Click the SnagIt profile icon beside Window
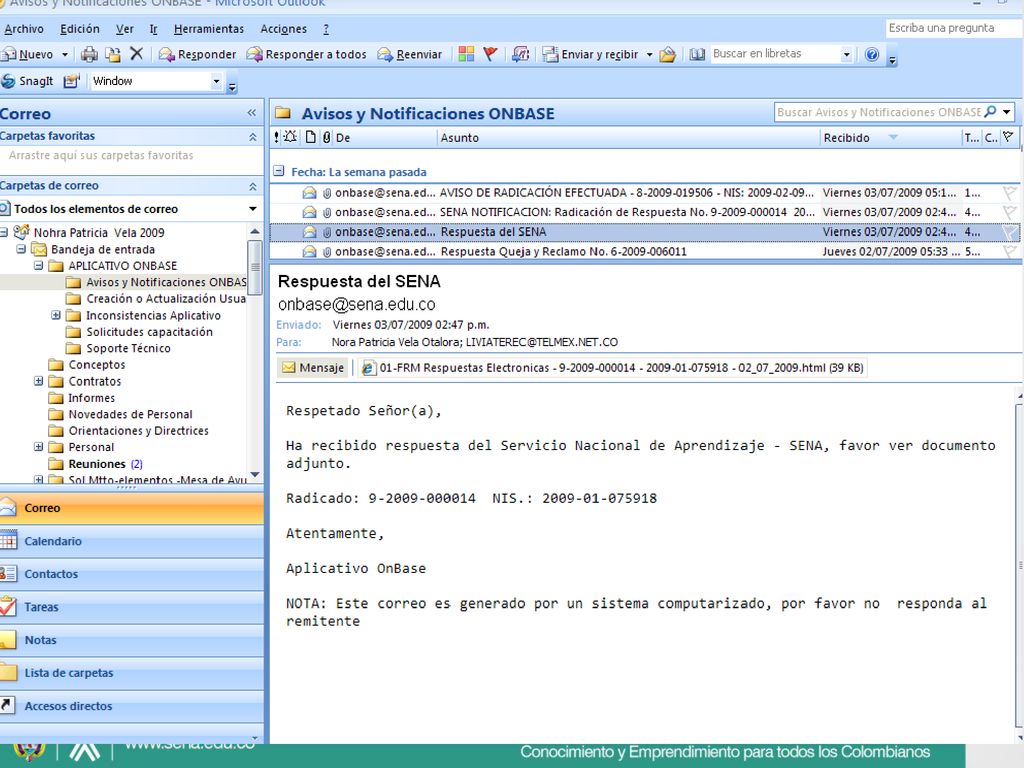This screenshot has width=1024, height=768. click(x=71, y=81)
